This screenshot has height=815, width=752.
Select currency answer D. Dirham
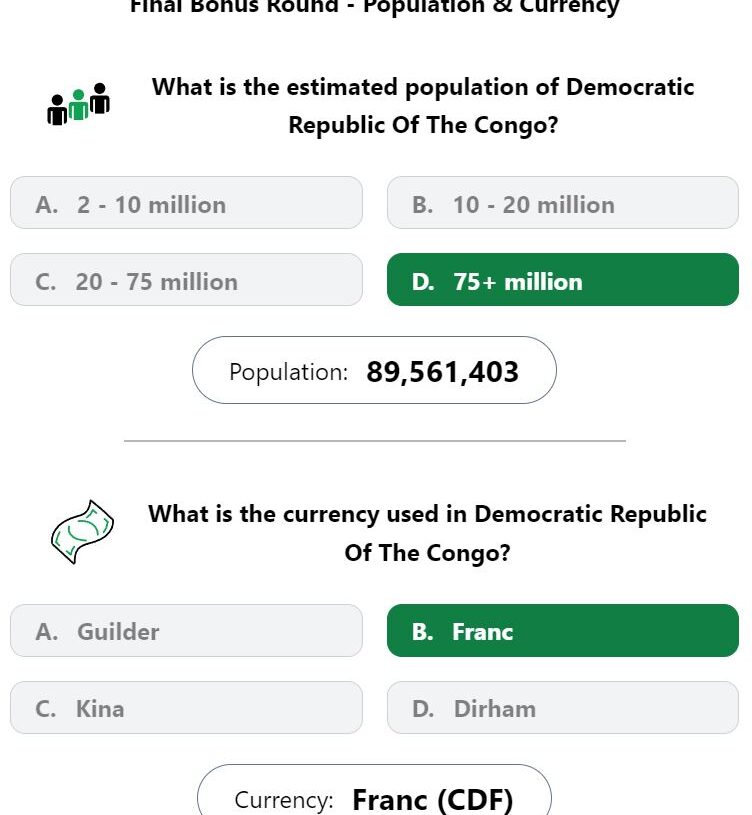563,707
